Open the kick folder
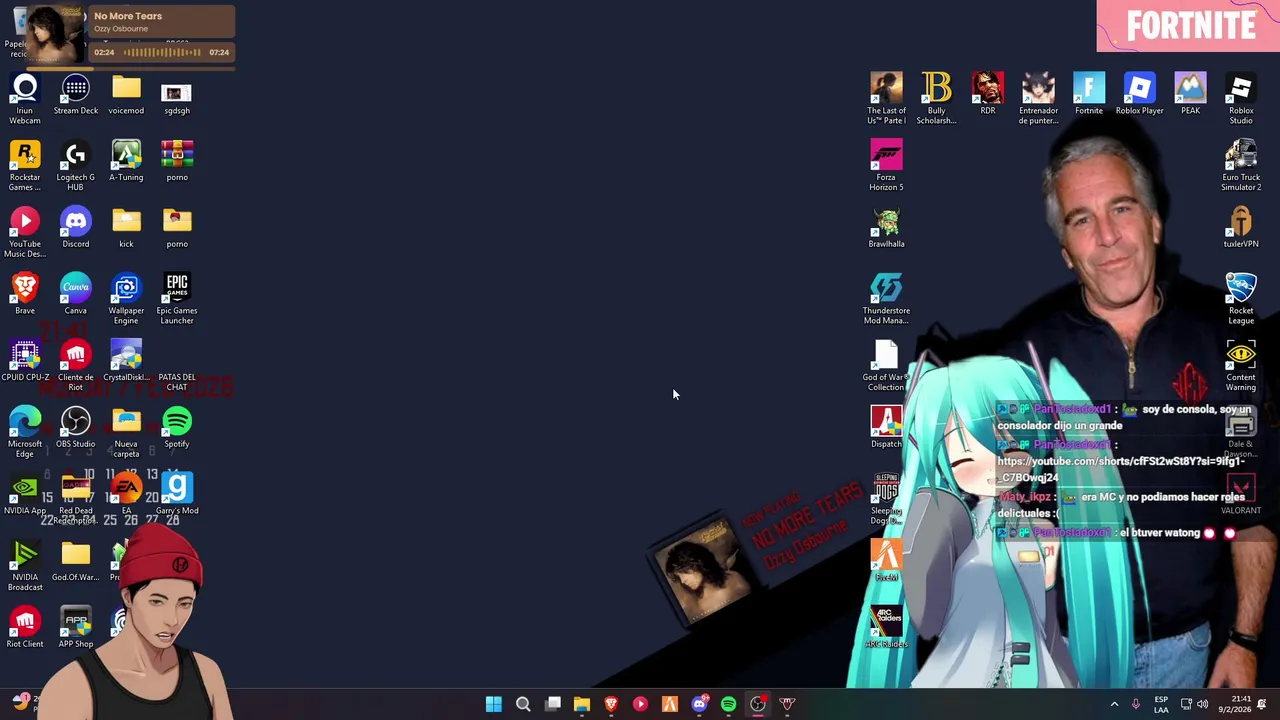The width and height of the screenshot is (1280, 720). click(126, 227)
